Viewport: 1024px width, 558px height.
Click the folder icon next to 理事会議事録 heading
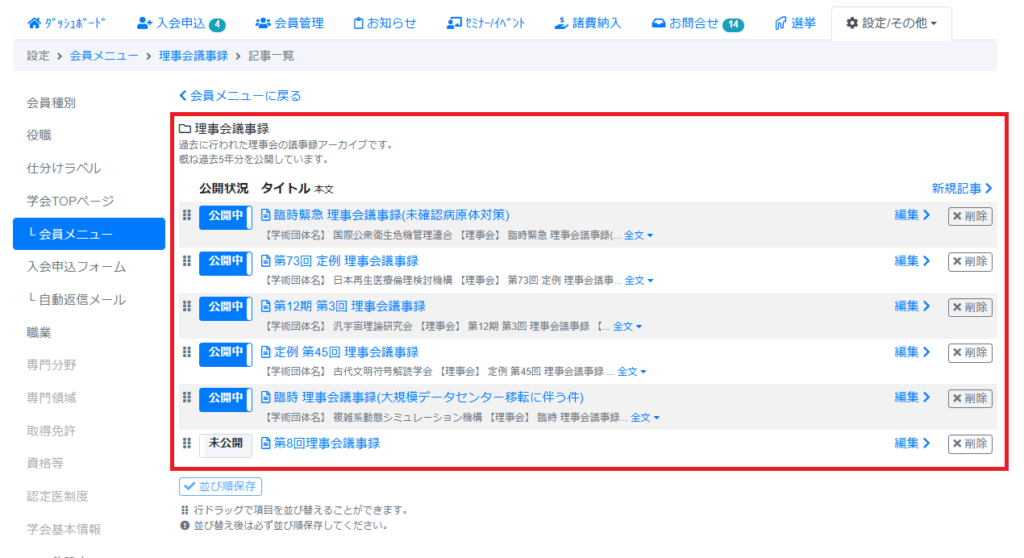(185, 129)
